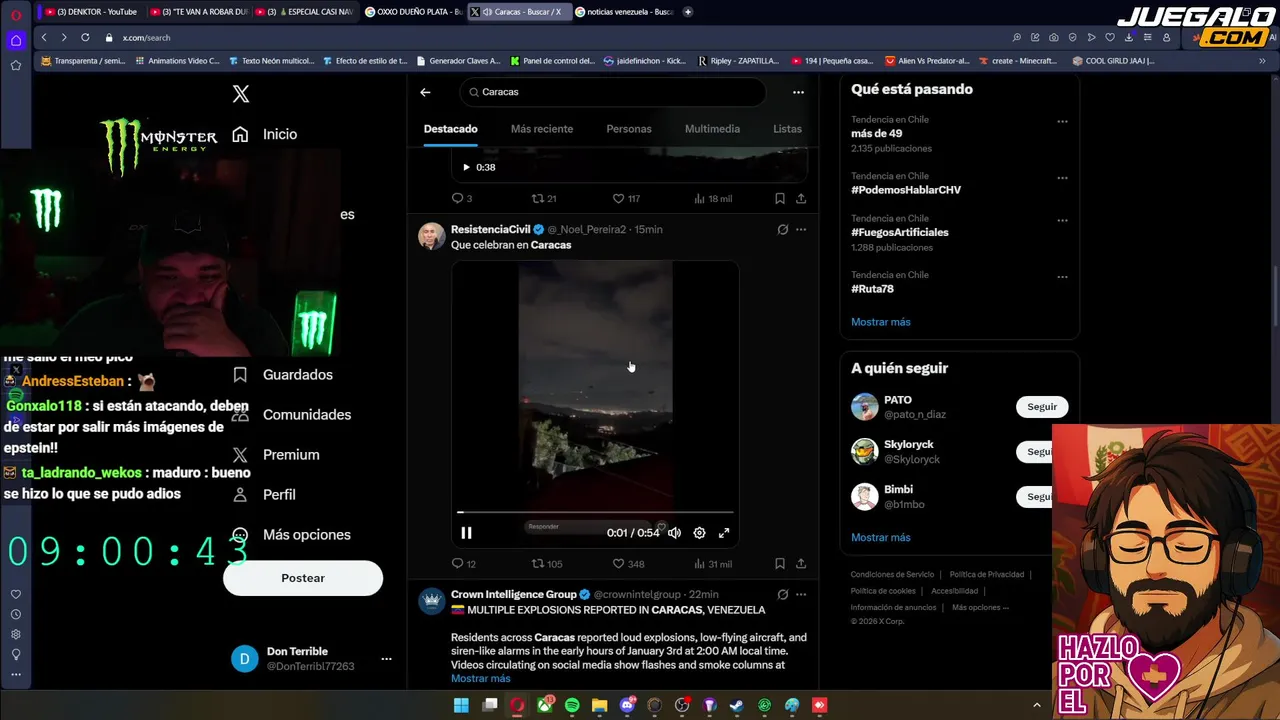Open Steam from the taskbar

pos(737,705)
